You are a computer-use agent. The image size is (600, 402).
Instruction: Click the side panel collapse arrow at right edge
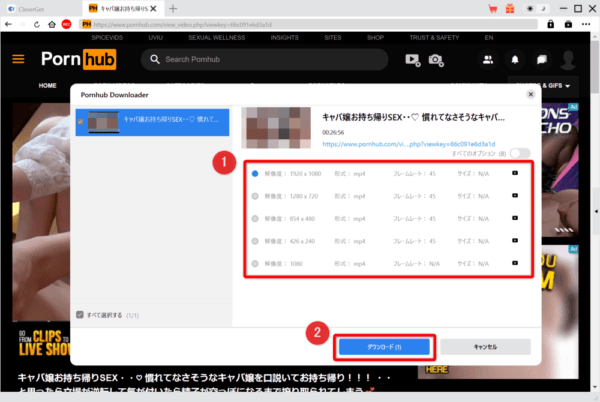point(596,211)
